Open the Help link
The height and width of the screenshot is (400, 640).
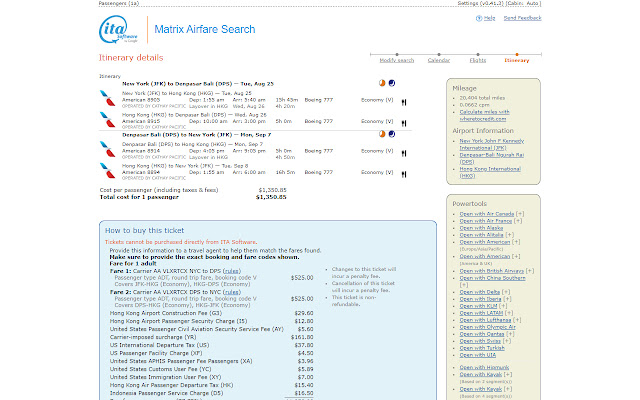[489, 18]
